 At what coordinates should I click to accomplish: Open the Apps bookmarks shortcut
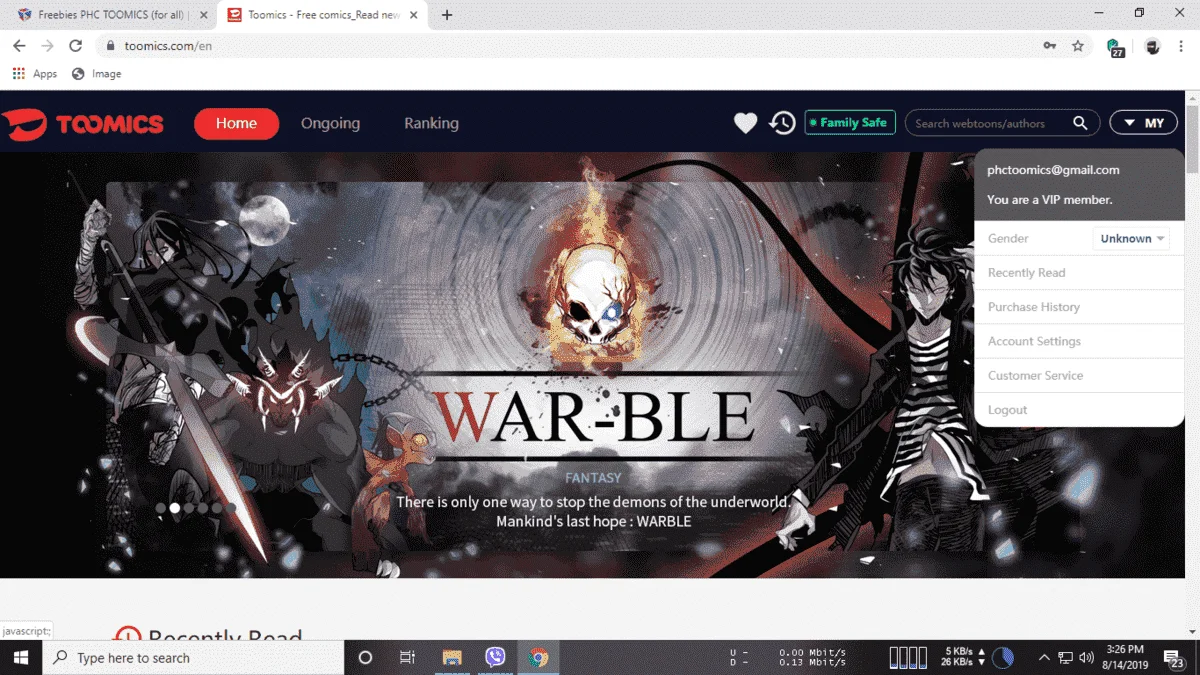[x=35, y=74]
